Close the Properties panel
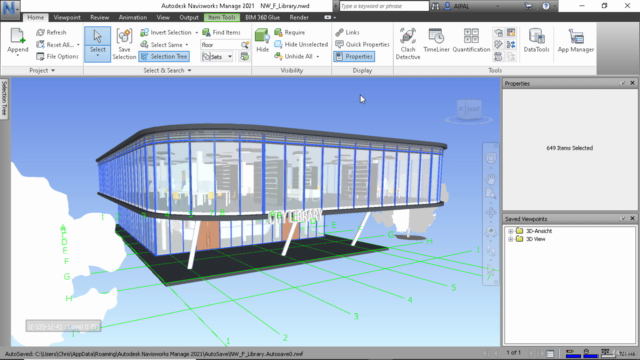This screenshot has height=360, width=640. [x=632, y=83]
